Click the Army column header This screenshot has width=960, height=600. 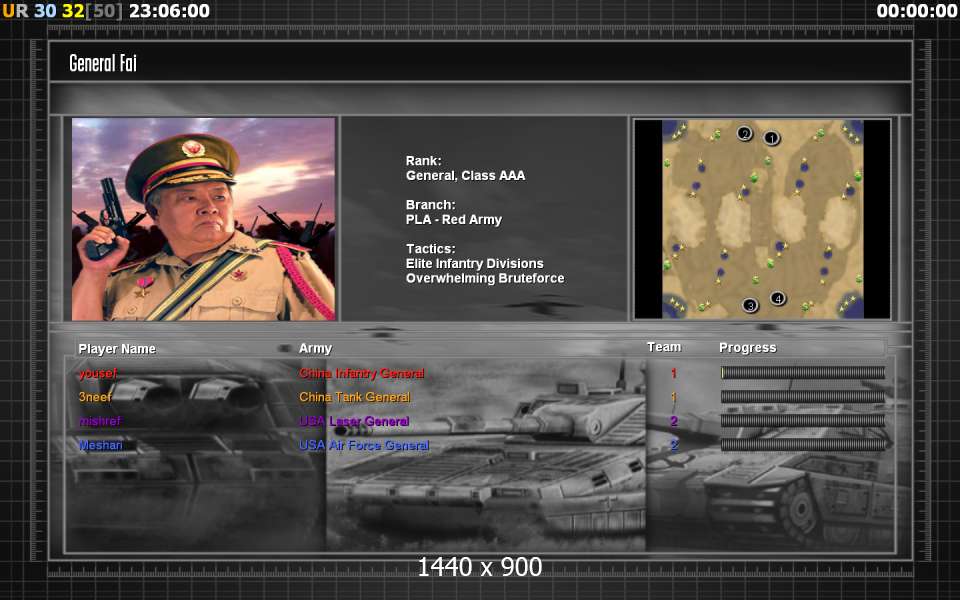[315, 348]
